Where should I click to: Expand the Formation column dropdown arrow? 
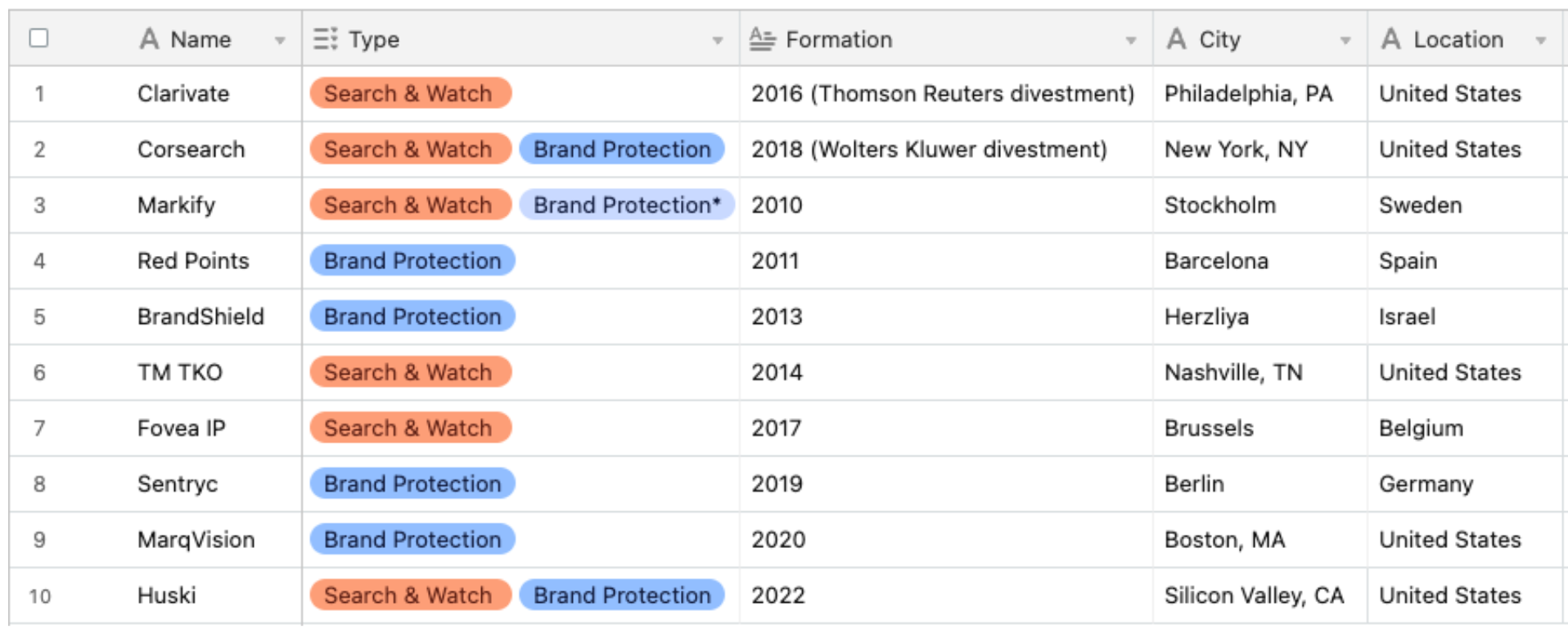click(x=1131, y=40)
